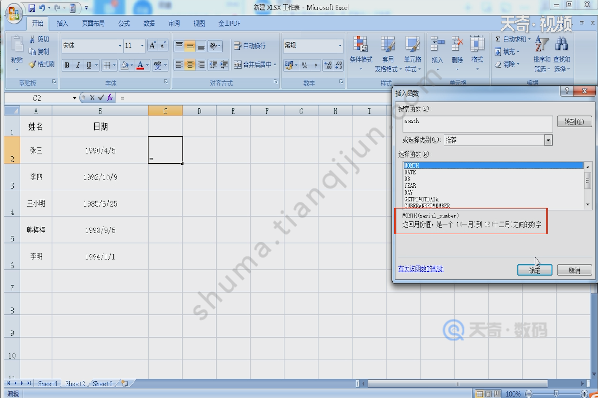This screenshot has height=398, width=598.
Task: Open the phonetic guide button
Action: coord(158,66)
